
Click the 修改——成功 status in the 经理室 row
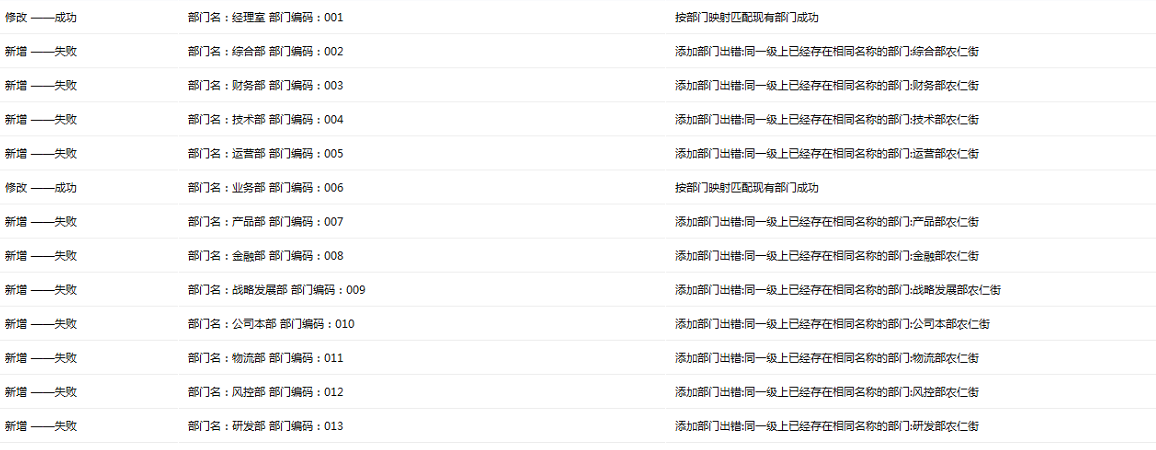[x=41, y=18]
